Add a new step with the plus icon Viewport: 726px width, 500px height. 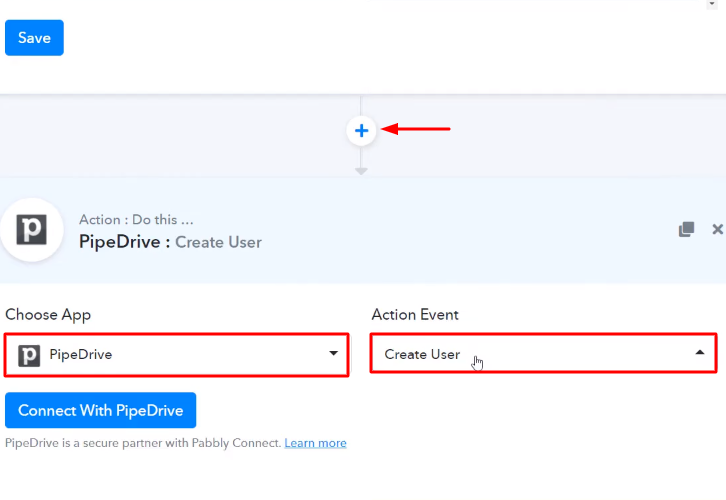(x=361, y=131)
